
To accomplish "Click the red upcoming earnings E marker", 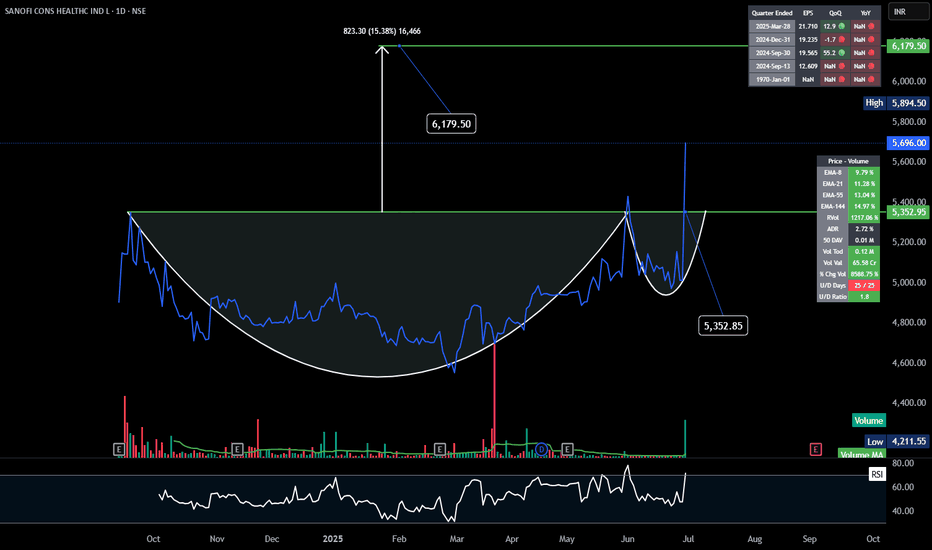I will pyautogui.click(x=816, y=449).
